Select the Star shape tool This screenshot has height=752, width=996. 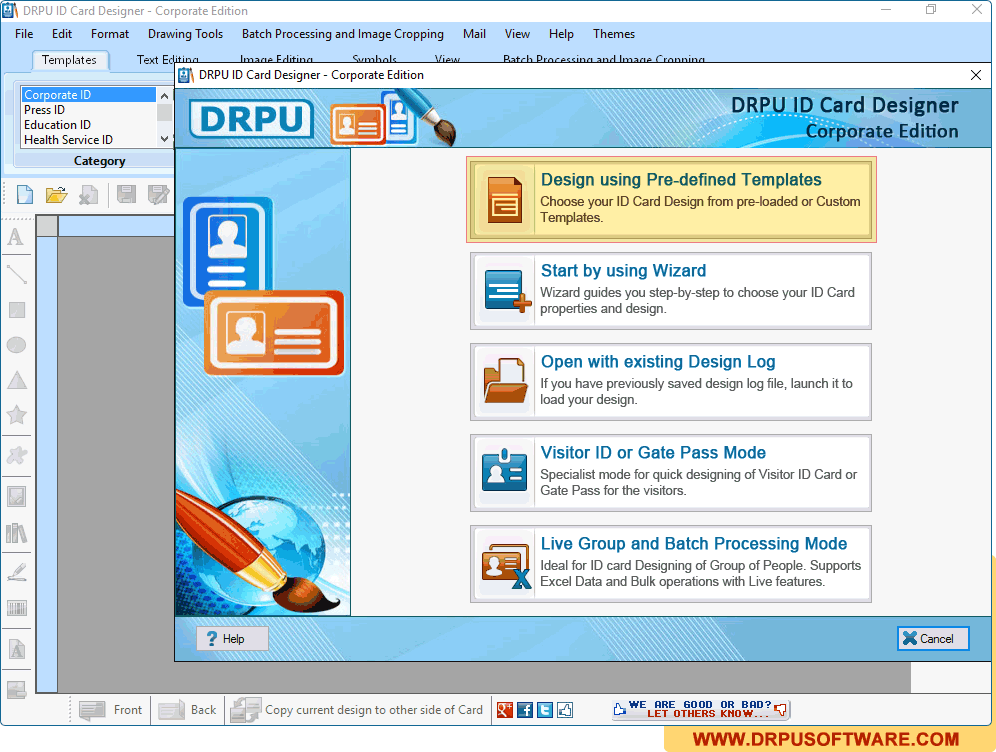tap(17, 415)
